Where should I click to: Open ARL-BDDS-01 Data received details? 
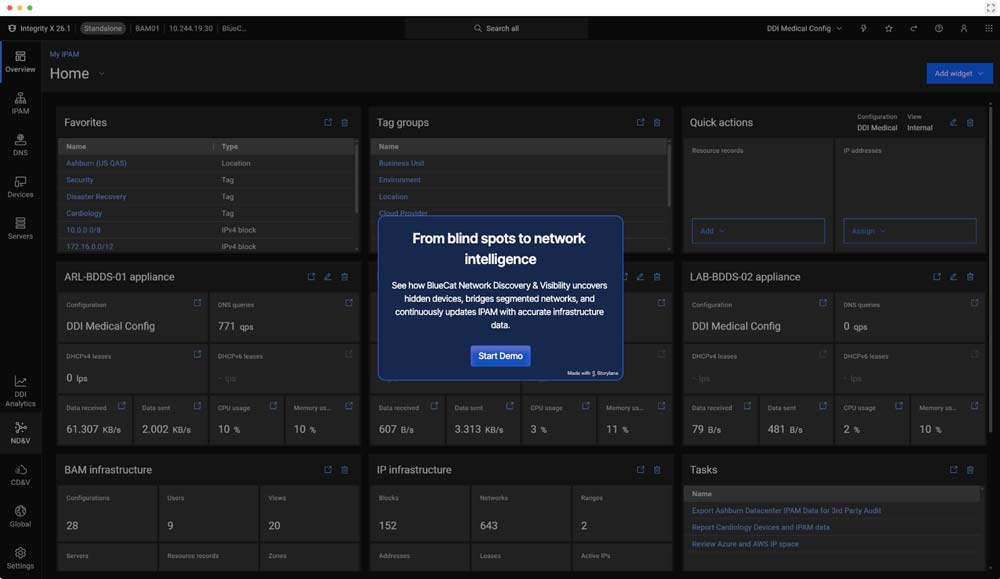click(122, 406)
